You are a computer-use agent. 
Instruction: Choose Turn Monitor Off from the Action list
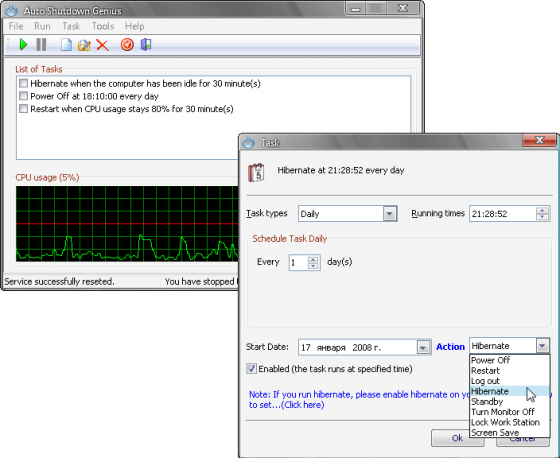(x=509, y=412)
